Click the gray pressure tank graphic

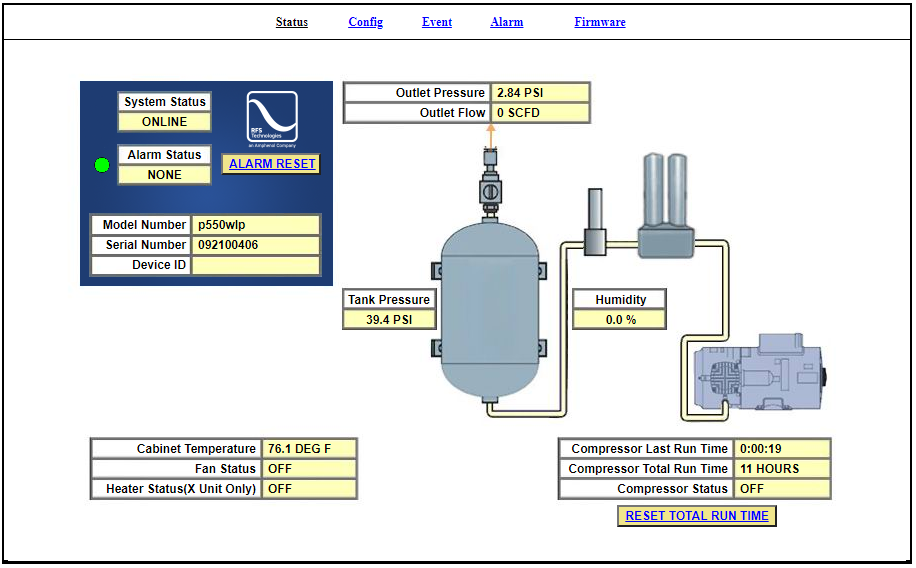click(488, 310)
